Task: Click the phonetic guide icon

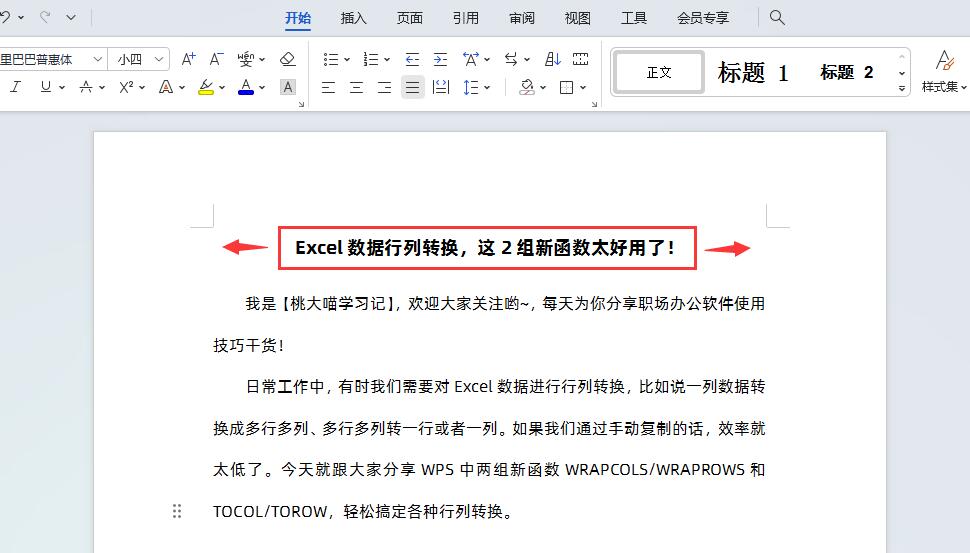Action: coord(246,59)
